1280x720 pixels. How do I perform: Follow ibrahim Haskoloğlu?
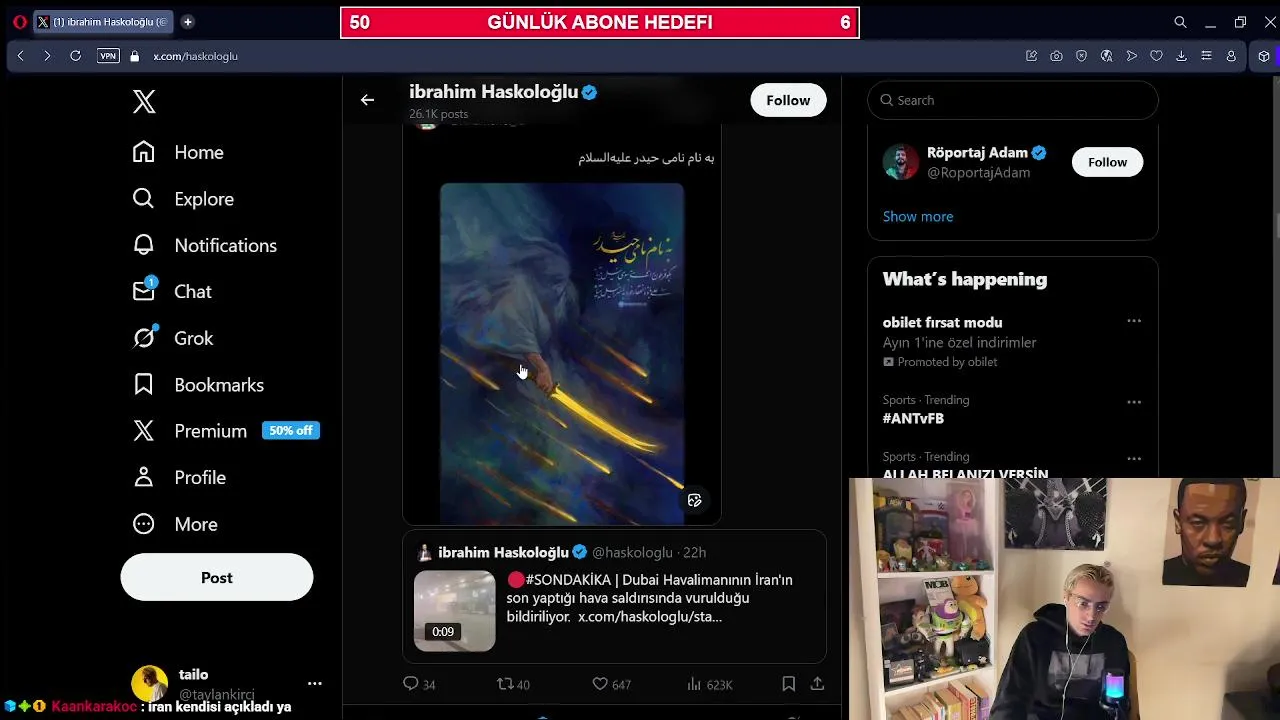(788, 100)
